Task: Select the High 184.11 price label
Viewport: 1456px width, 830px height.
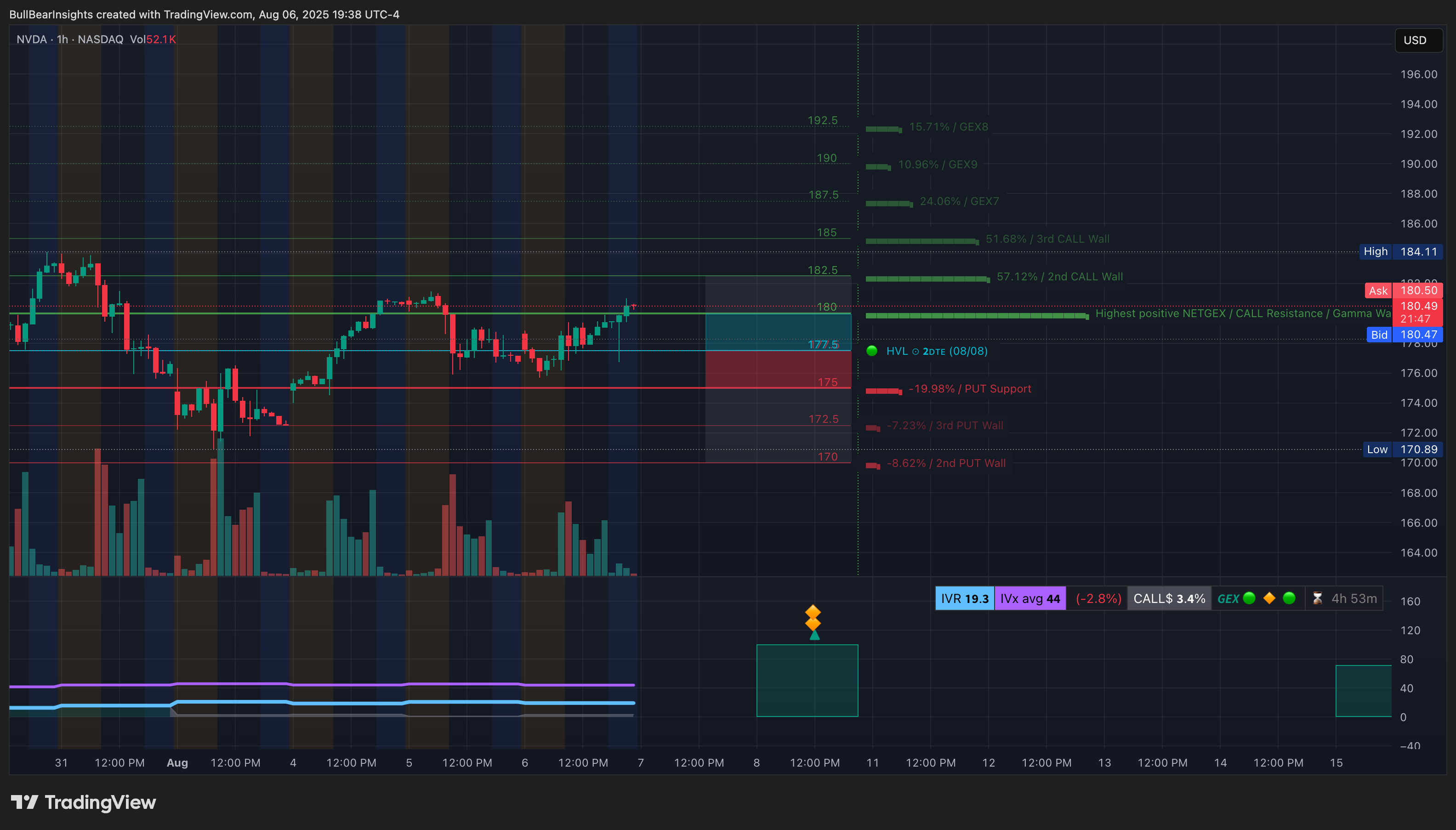Action: click(1401, 251)
